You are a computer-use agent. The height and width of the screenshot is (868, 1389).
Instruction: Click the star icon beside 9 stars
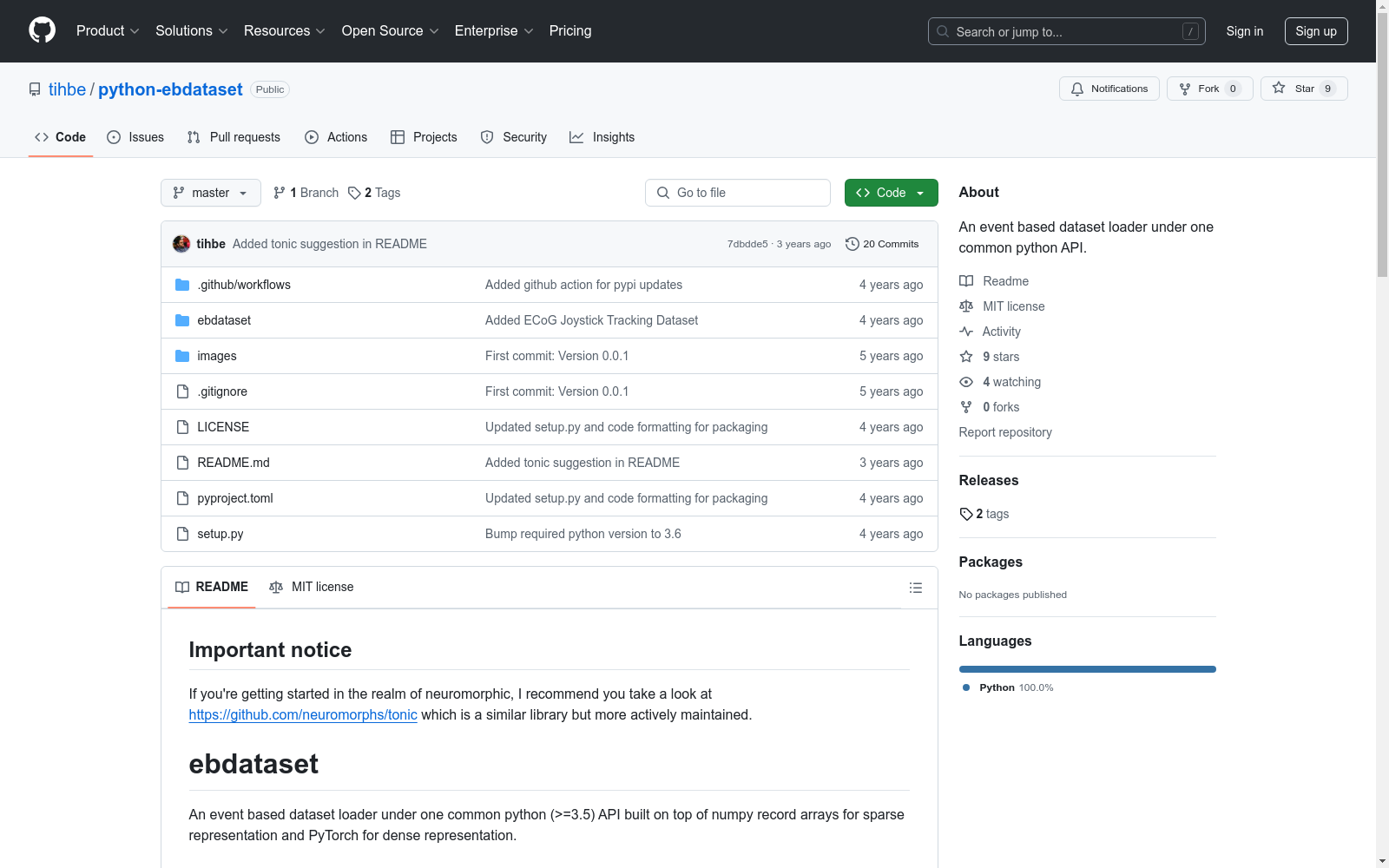[x=966, y=357]
